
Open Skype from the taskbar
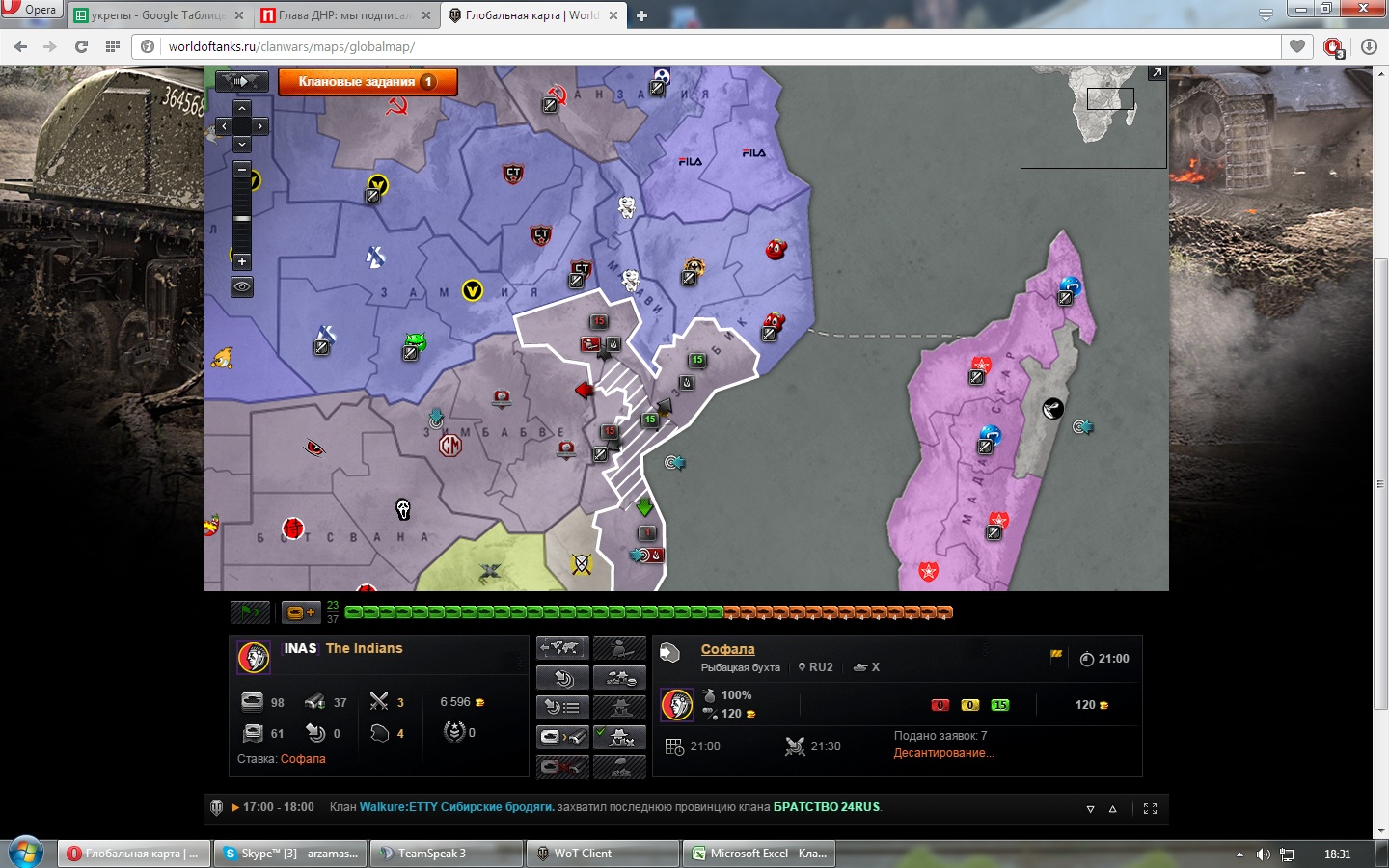[290, 854]
